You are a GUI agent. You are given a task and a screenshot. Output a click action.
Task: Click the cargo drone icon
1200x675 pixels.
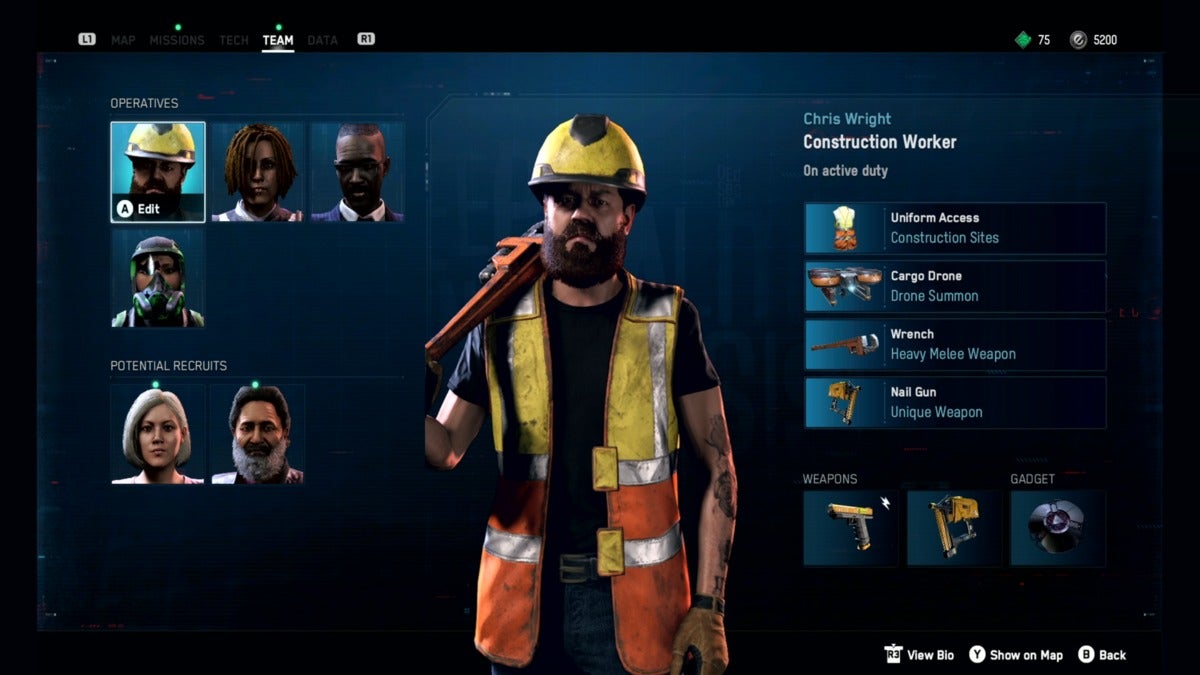tap(845, 286)
